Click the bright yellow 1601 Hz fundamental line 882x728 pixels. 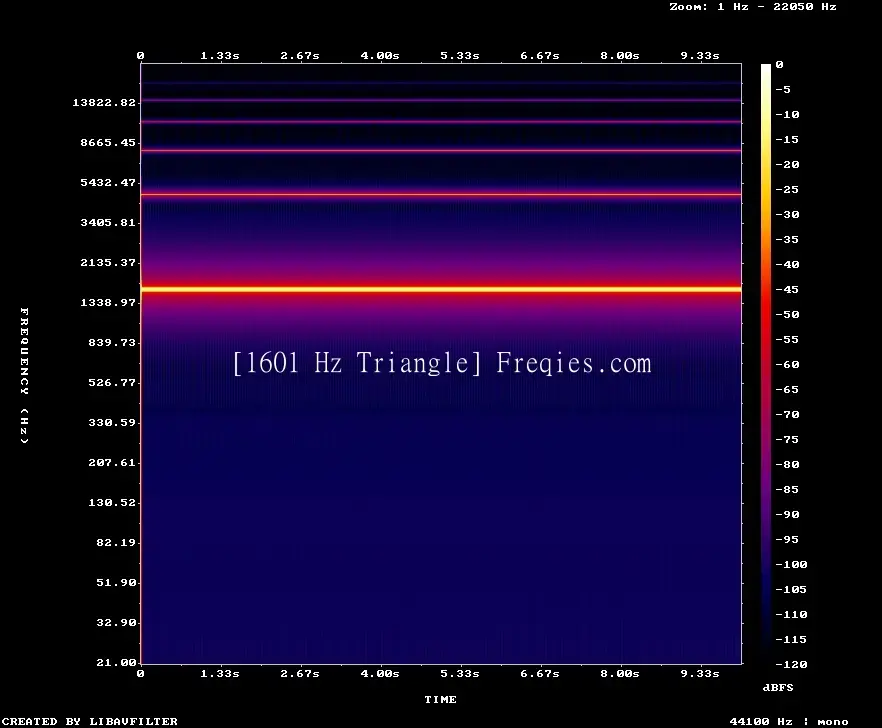point(441,289)
